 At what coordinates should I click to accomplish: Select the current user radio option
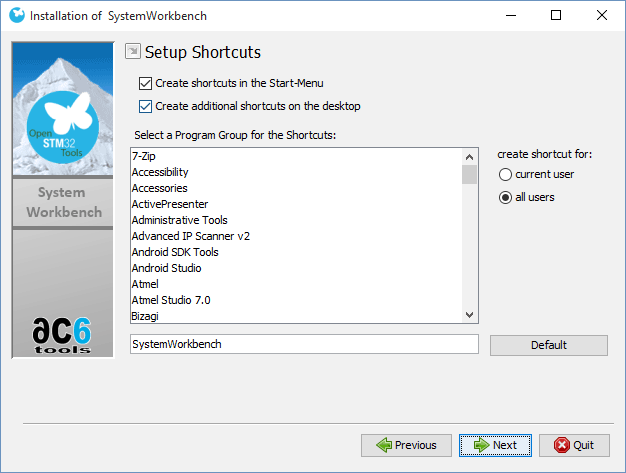point(506,174)
